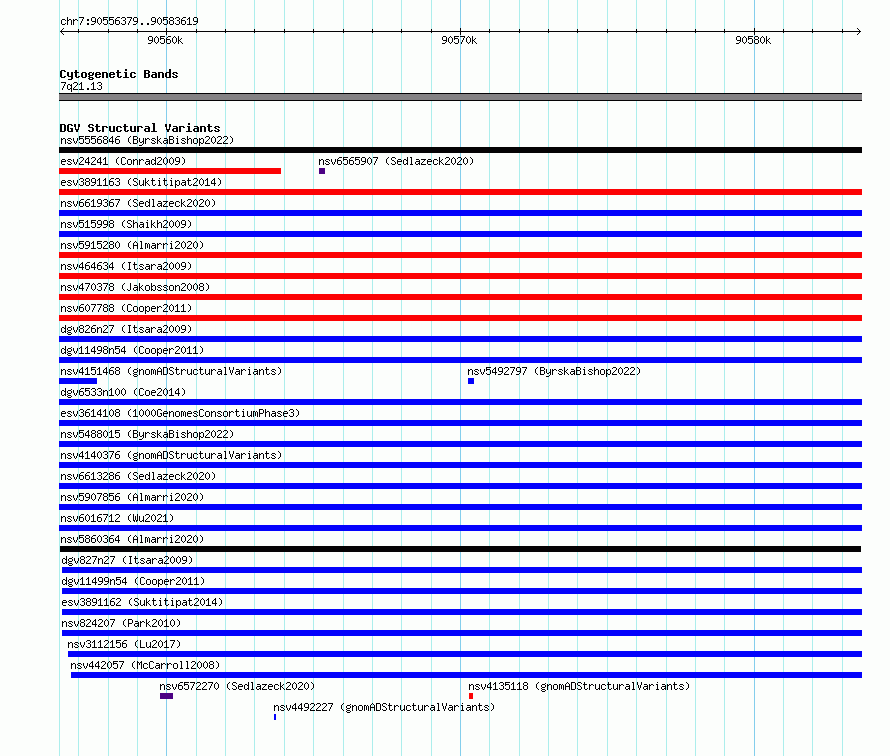This screenshot has height=756, width=890.
Task: Click the nsv6565907 purple variant marker
Action: tap(322, 171)
